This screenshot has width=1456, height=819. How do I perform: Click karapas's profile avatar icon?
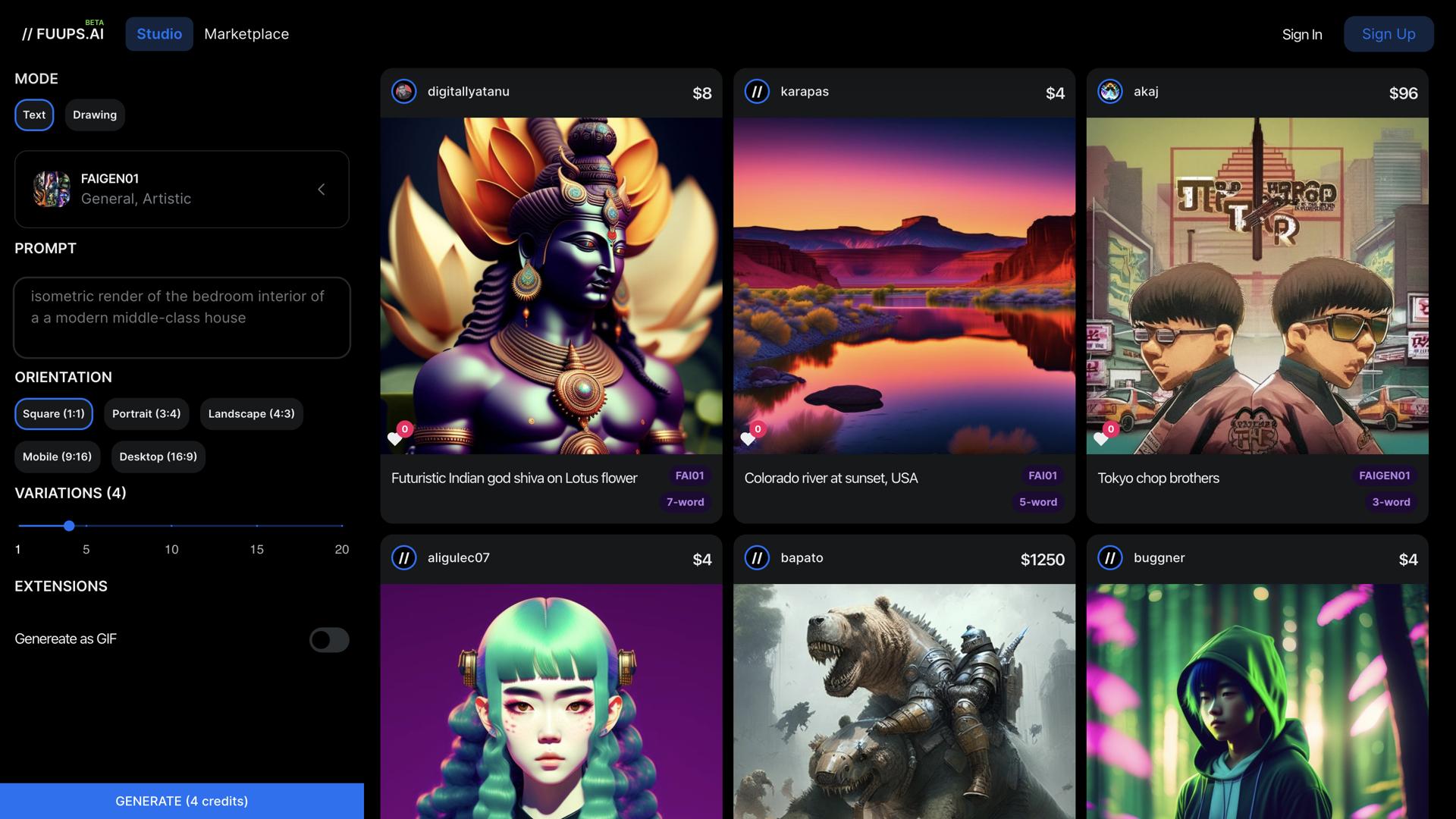tap(756, 92)
